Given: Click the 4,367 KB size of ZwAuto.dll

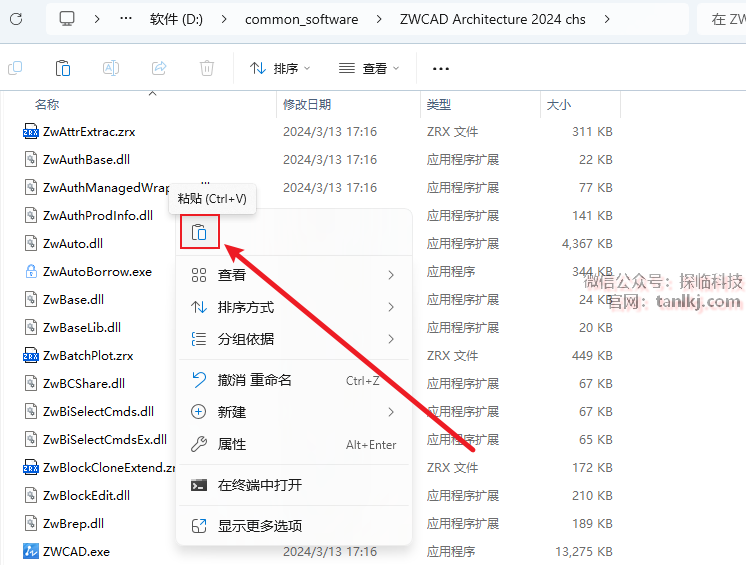Looking at the screenshot, I should pyautogui.click(x=587, y=244).
